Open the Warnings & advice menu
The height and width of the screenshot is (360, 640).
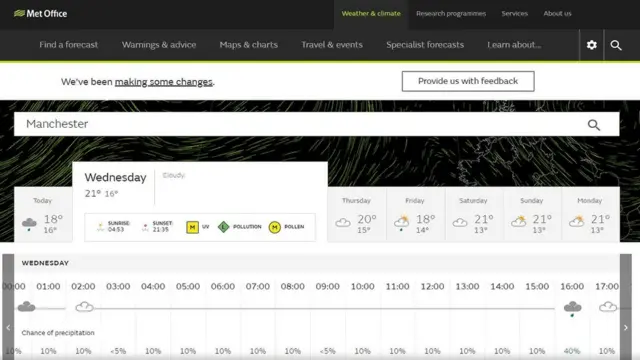(159, 45)
